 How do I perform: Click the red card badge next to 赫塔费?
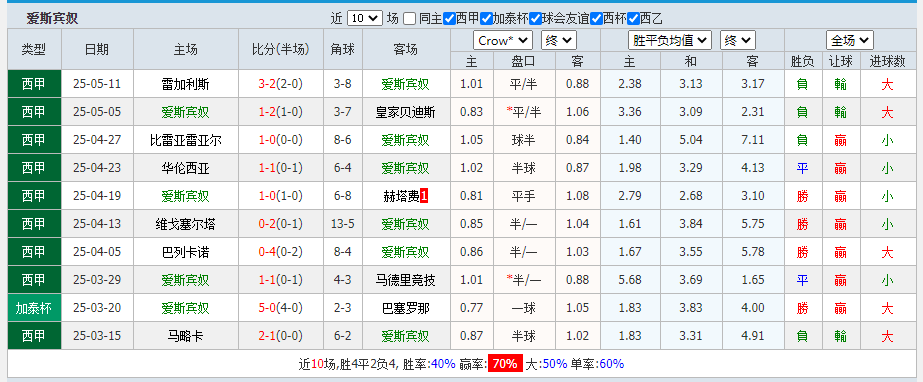point(424,196)
